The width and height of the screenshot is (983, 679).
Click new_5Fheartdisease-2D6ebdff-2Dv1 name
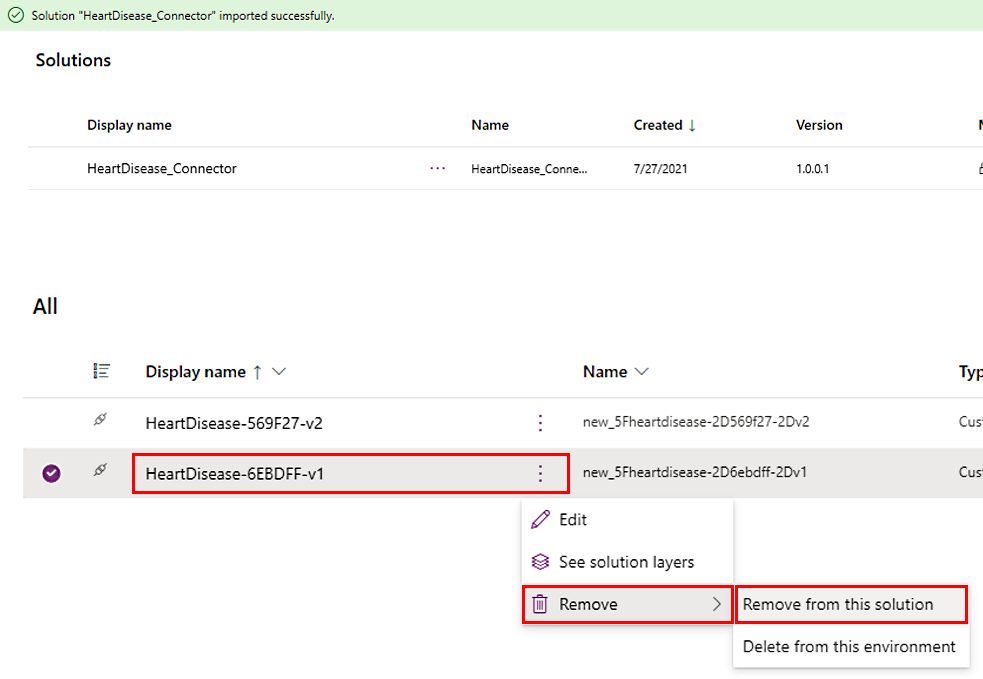coord(695,472)
